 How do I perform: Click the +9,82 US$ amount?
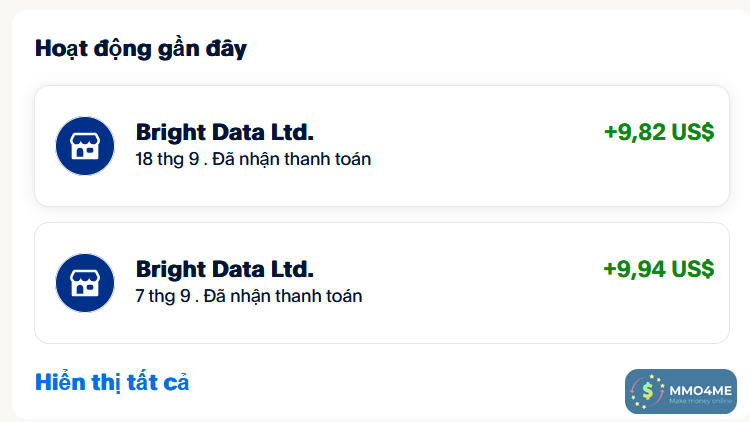coord(658,133)
